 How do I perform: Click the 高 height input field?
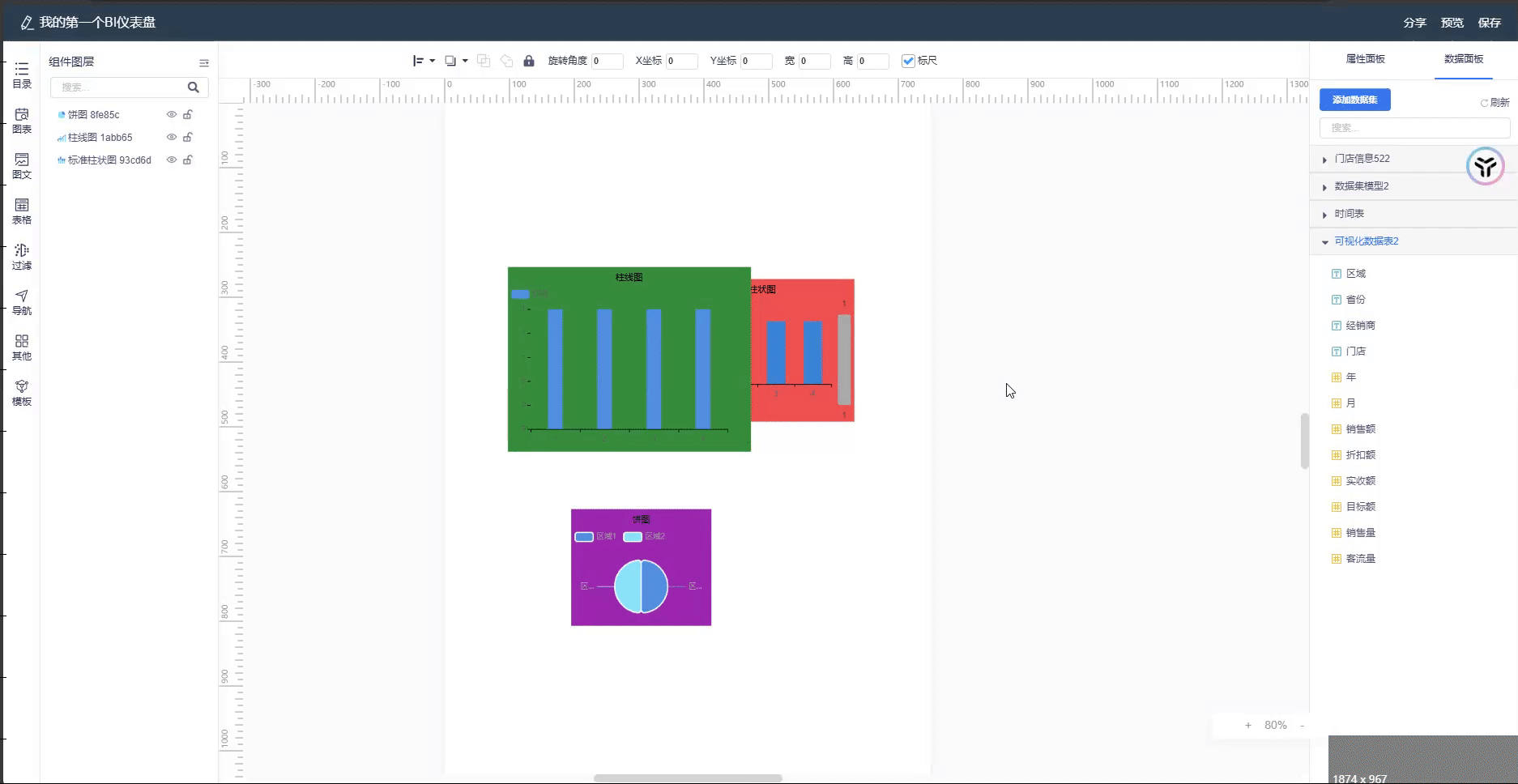(x=873, y=61)
